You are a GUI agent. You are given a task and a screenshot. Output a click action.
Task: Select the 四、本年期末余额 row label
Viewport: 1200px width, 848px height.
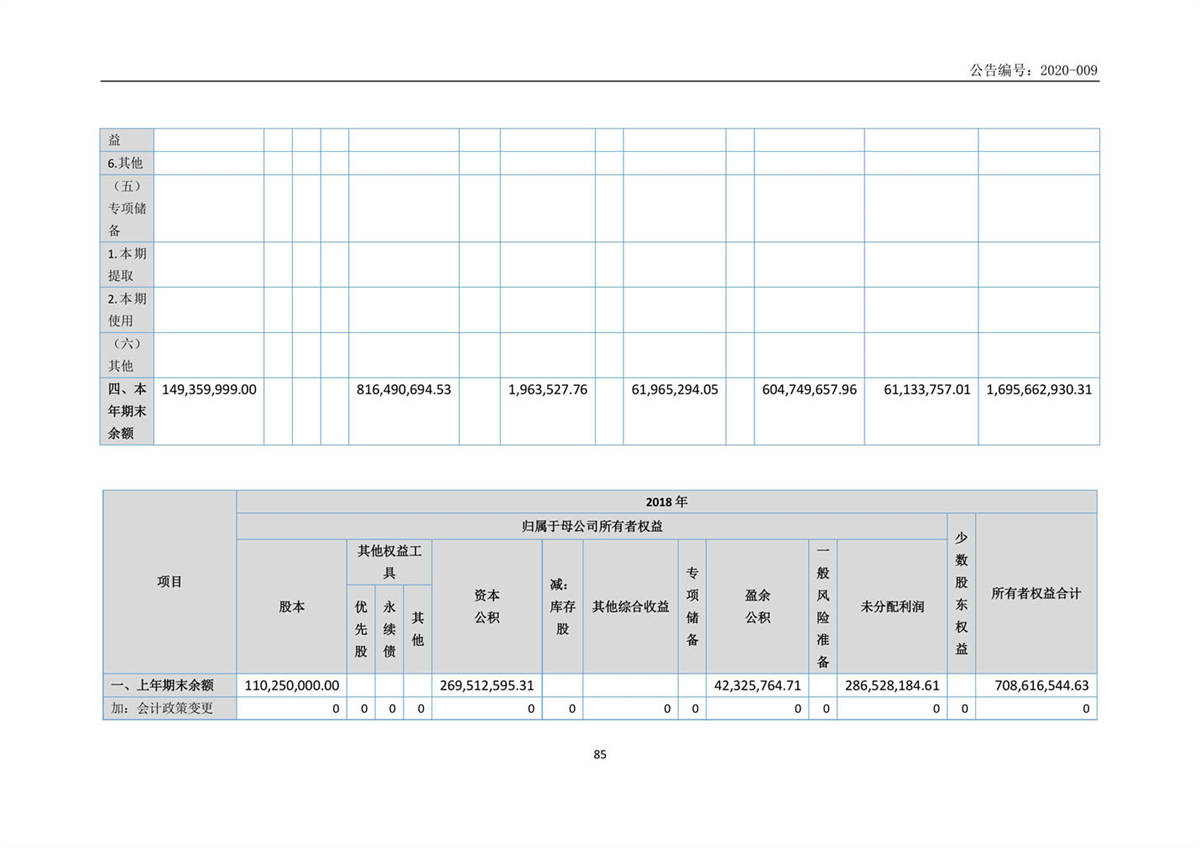pos(126,411)
